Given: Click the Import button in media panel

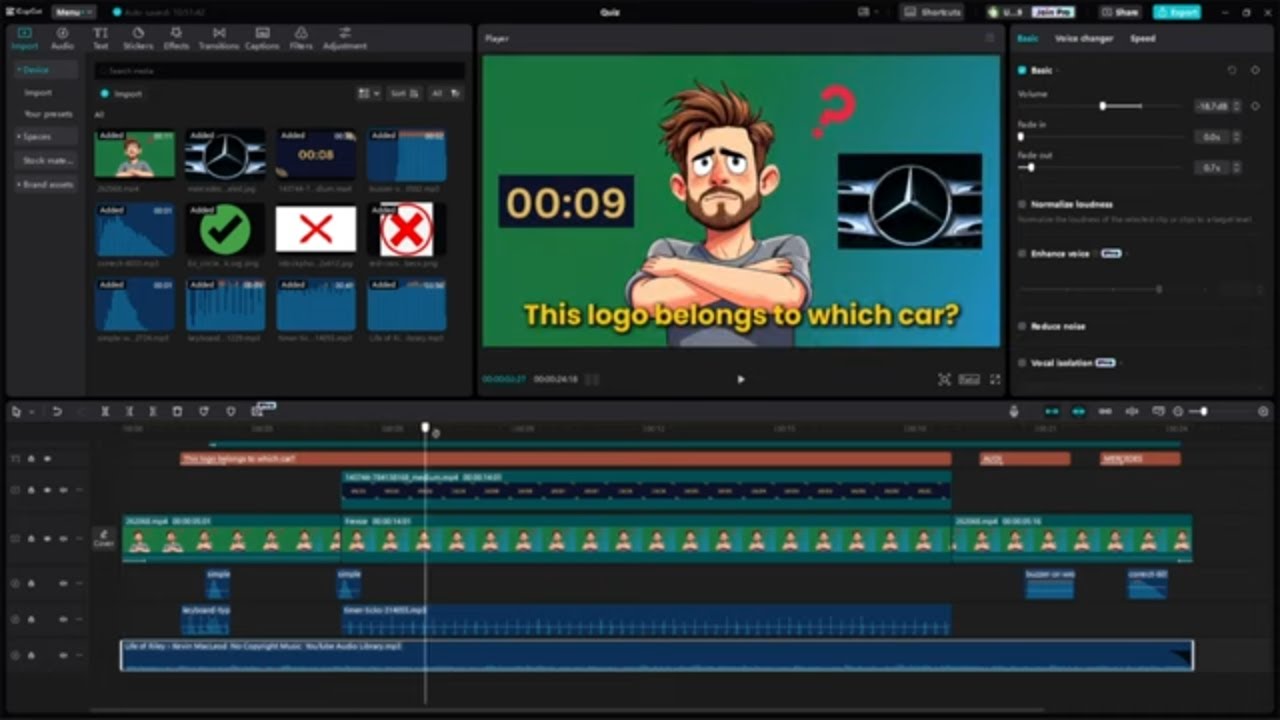Looking at the screenshot, I should [x=122, y=93].
